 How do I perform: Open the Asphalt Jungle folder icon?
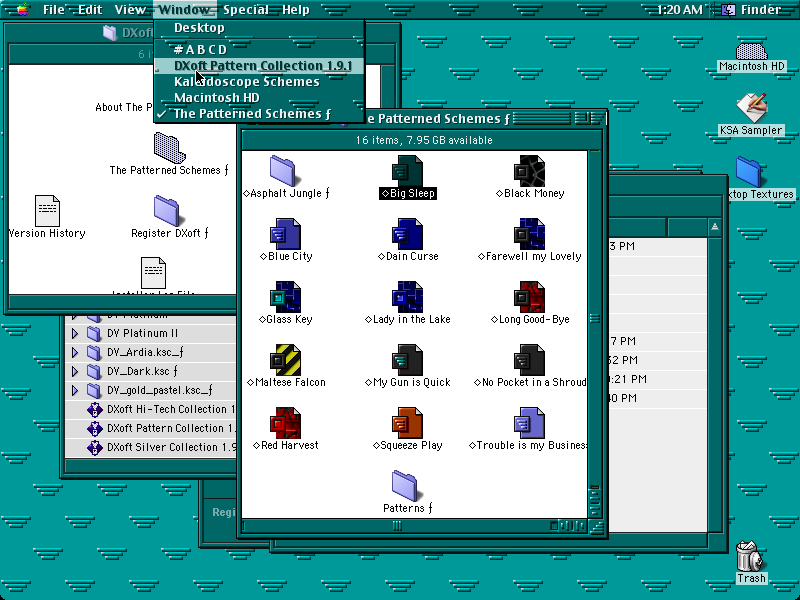[x=282, y=171]
